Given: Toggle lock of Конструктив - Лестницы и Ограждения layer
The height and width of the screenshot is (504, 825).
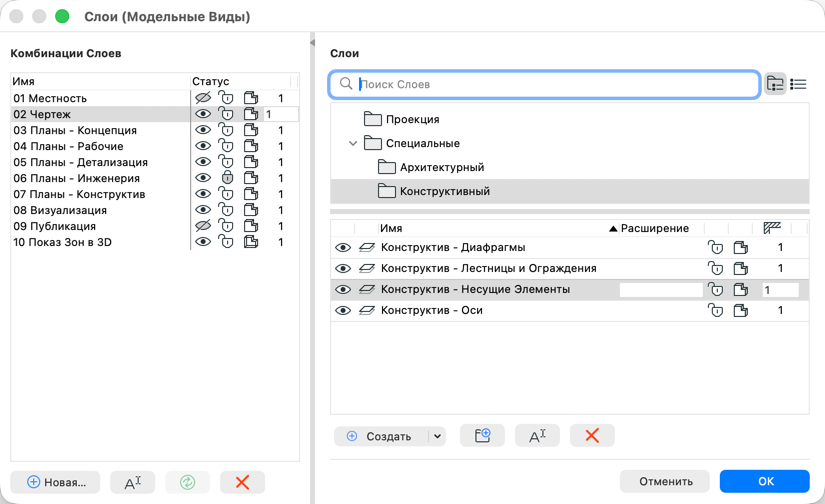Looking at the screenshot, I should tap(715, 268).
